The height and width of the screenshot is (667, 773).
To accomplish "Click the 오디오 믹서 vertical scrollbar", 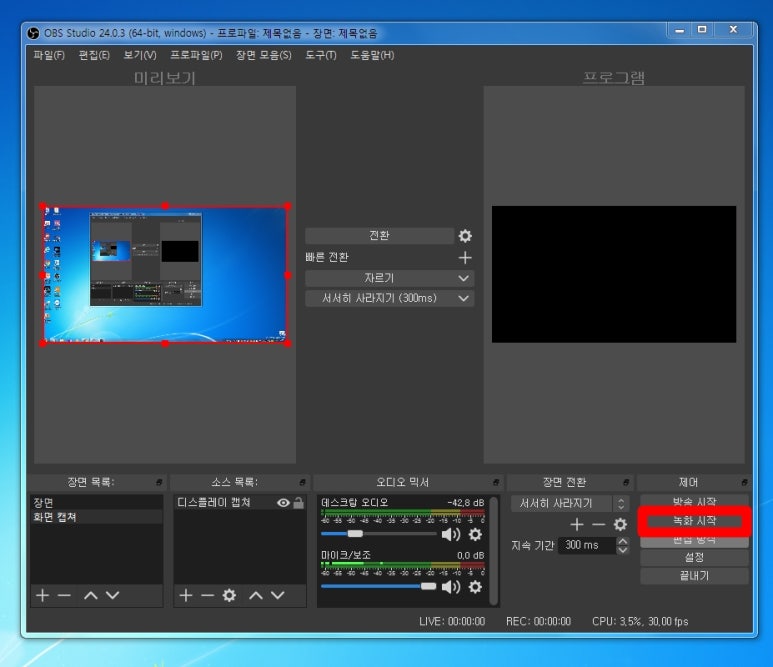I will (493, 551).
